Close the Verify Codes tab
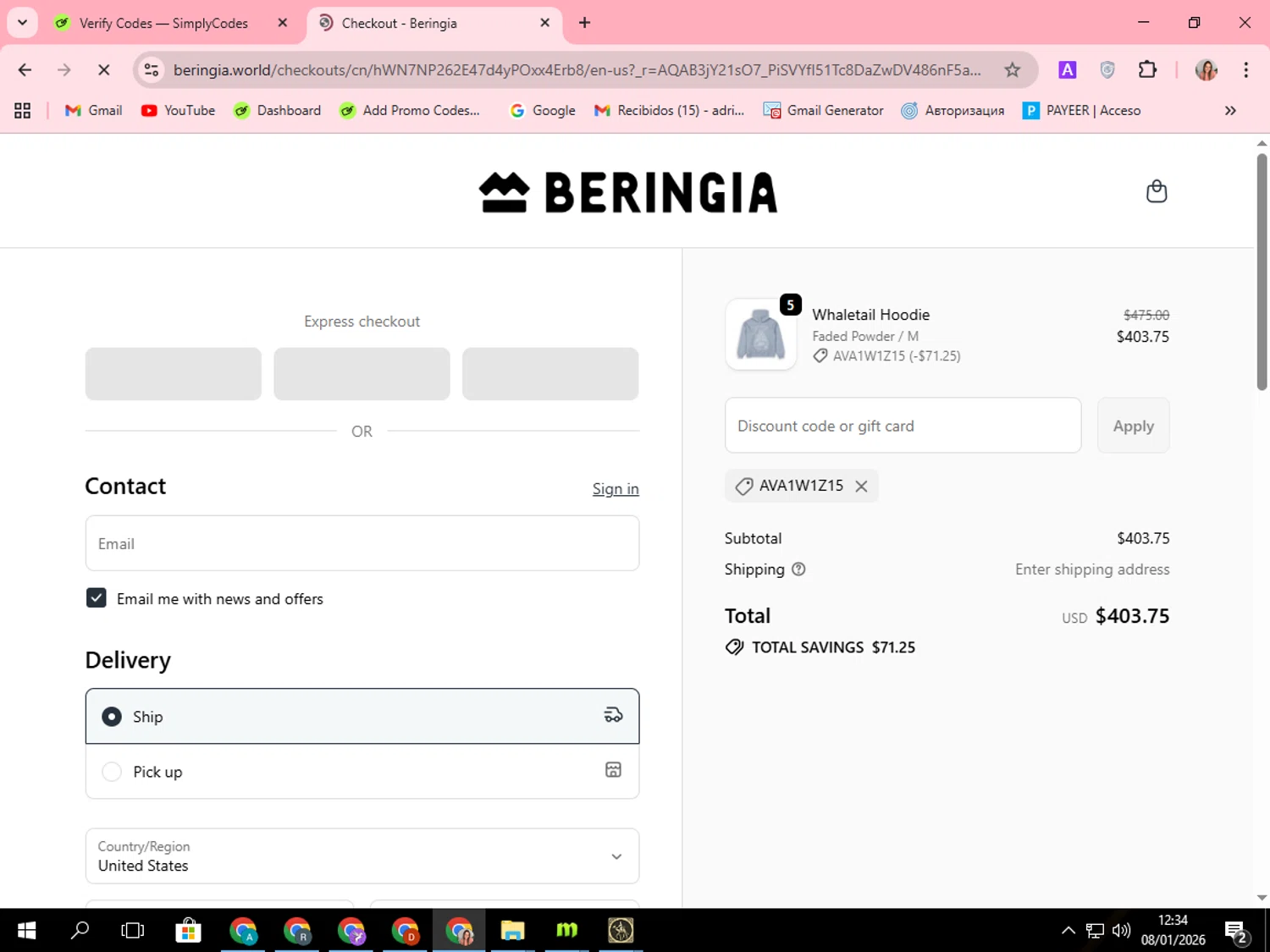This screenshot has width=1270, height=952. coord(283,23)
